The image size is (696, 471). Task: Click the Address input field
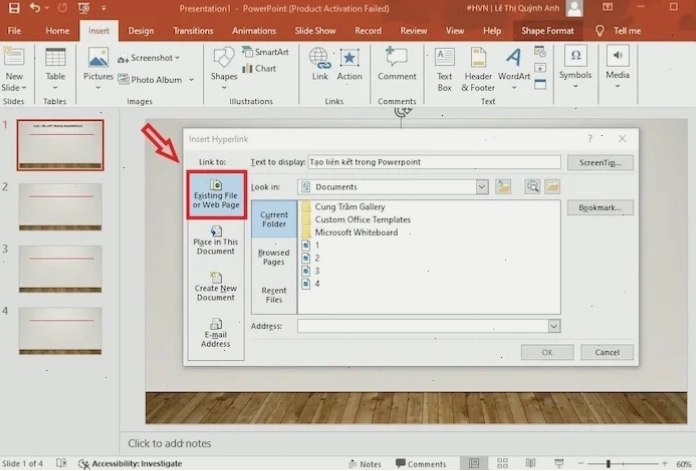coord(423,326)
